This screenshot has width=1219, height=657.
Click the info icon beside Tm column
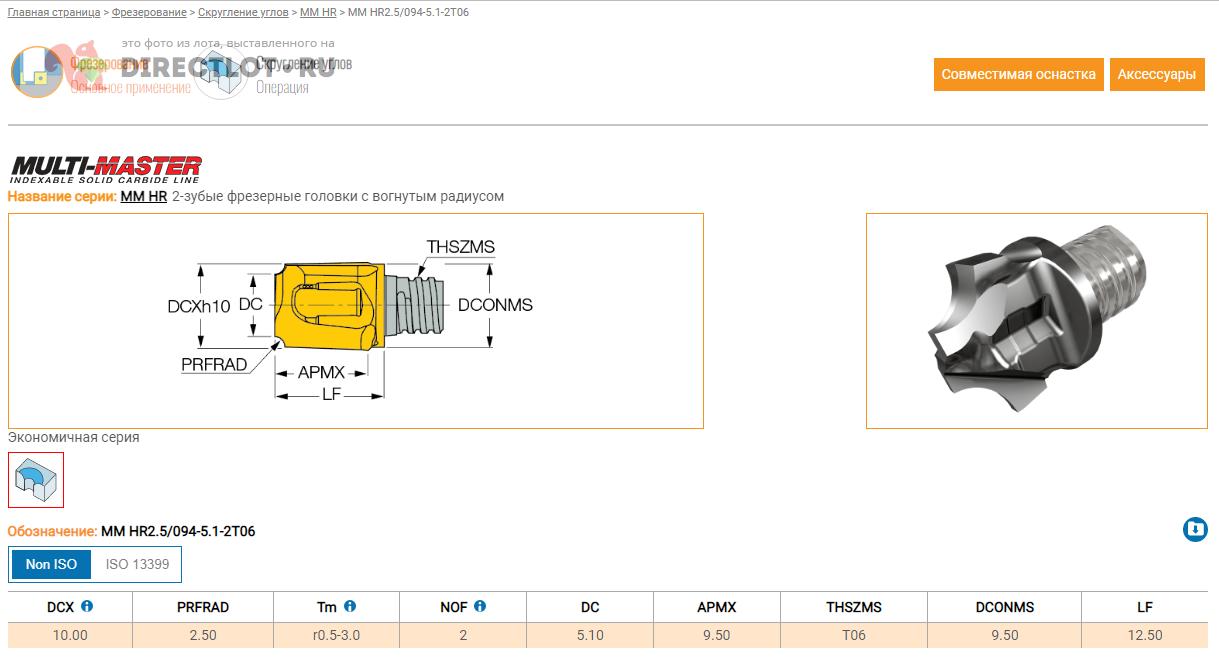tap(350, 606)
